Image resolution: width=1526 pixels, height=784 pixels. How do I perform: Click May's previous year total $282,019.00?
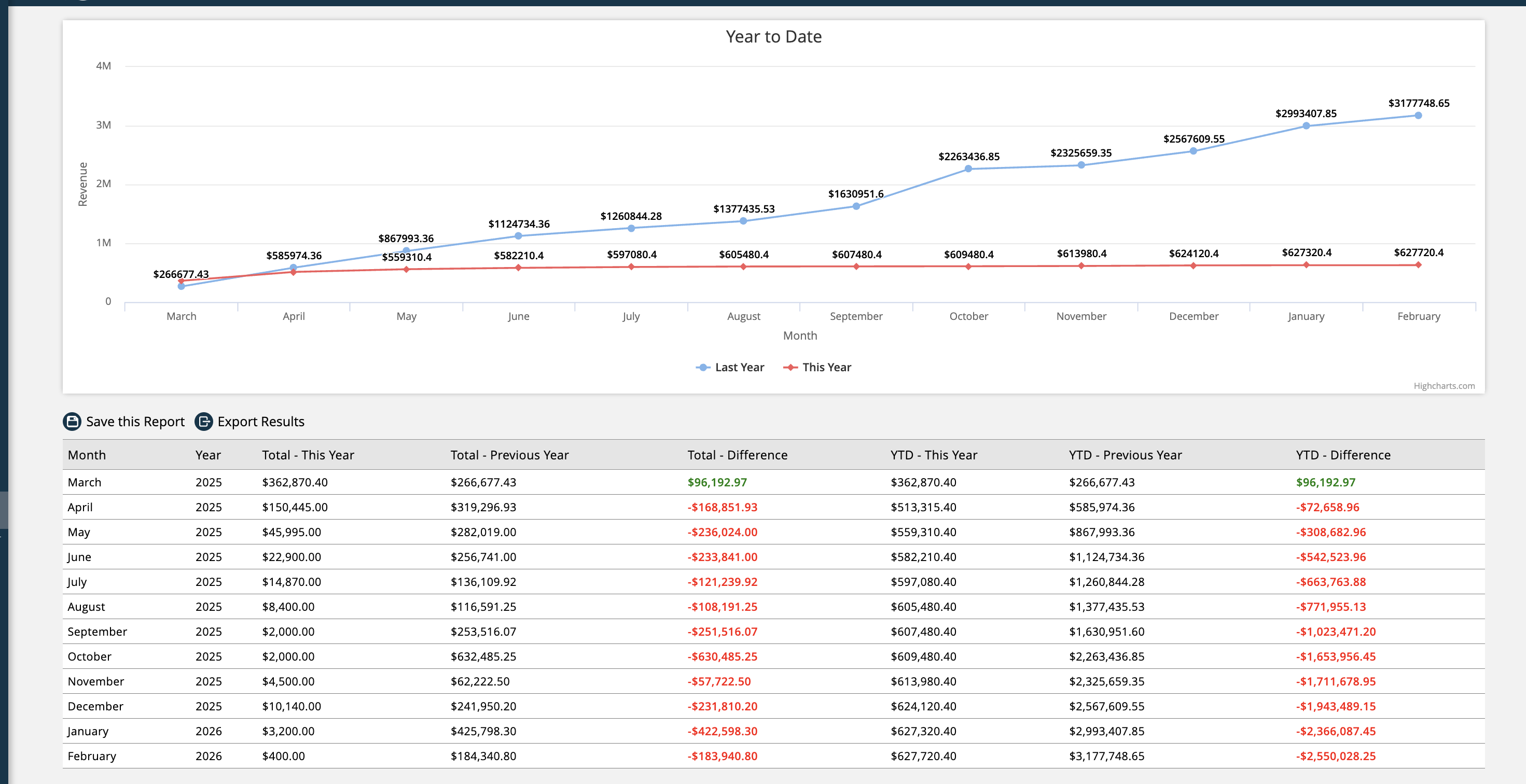click(x=483, y=532)
